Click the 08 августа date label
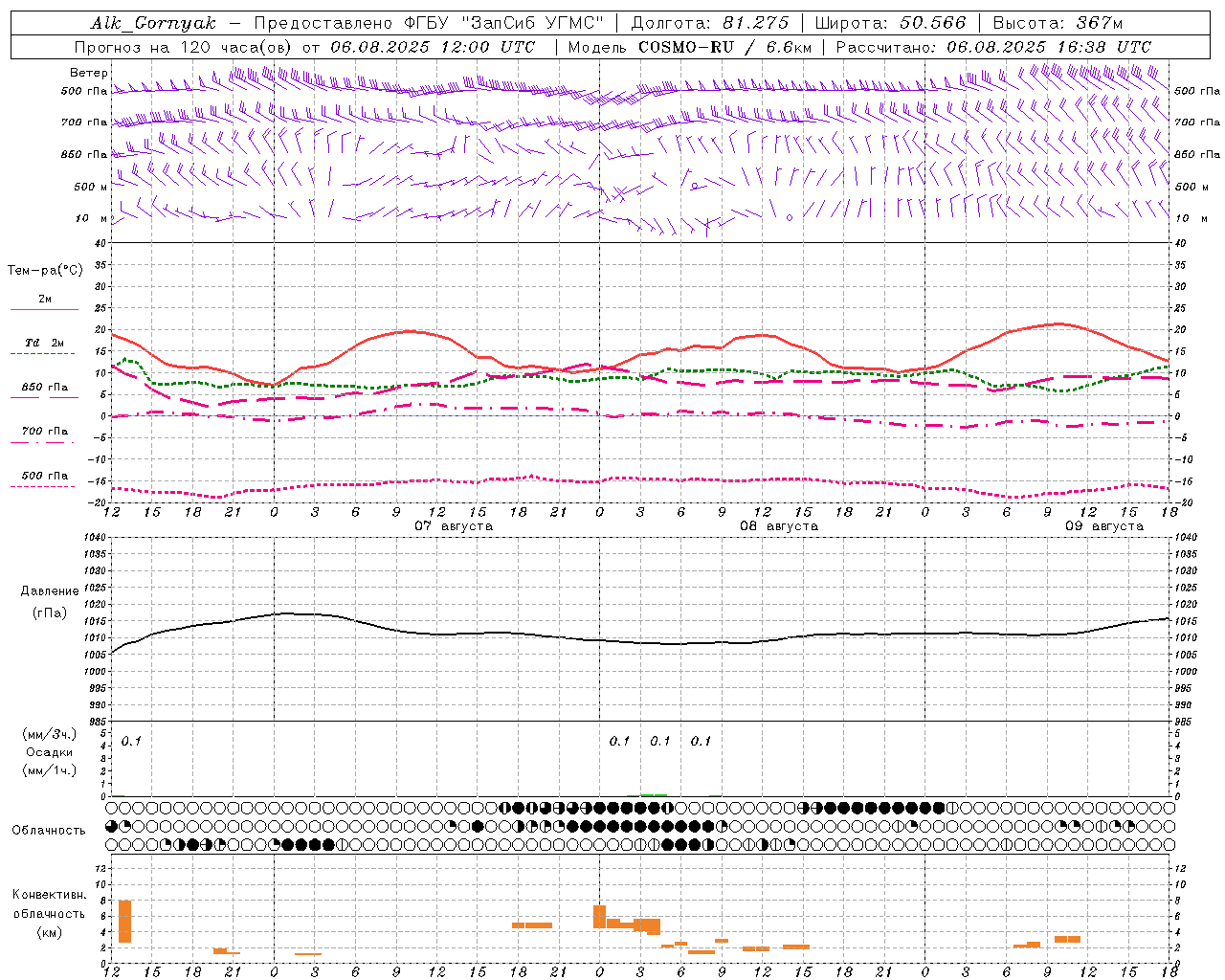Screen dimensions: 1225x980 click(x=778, y=526)
